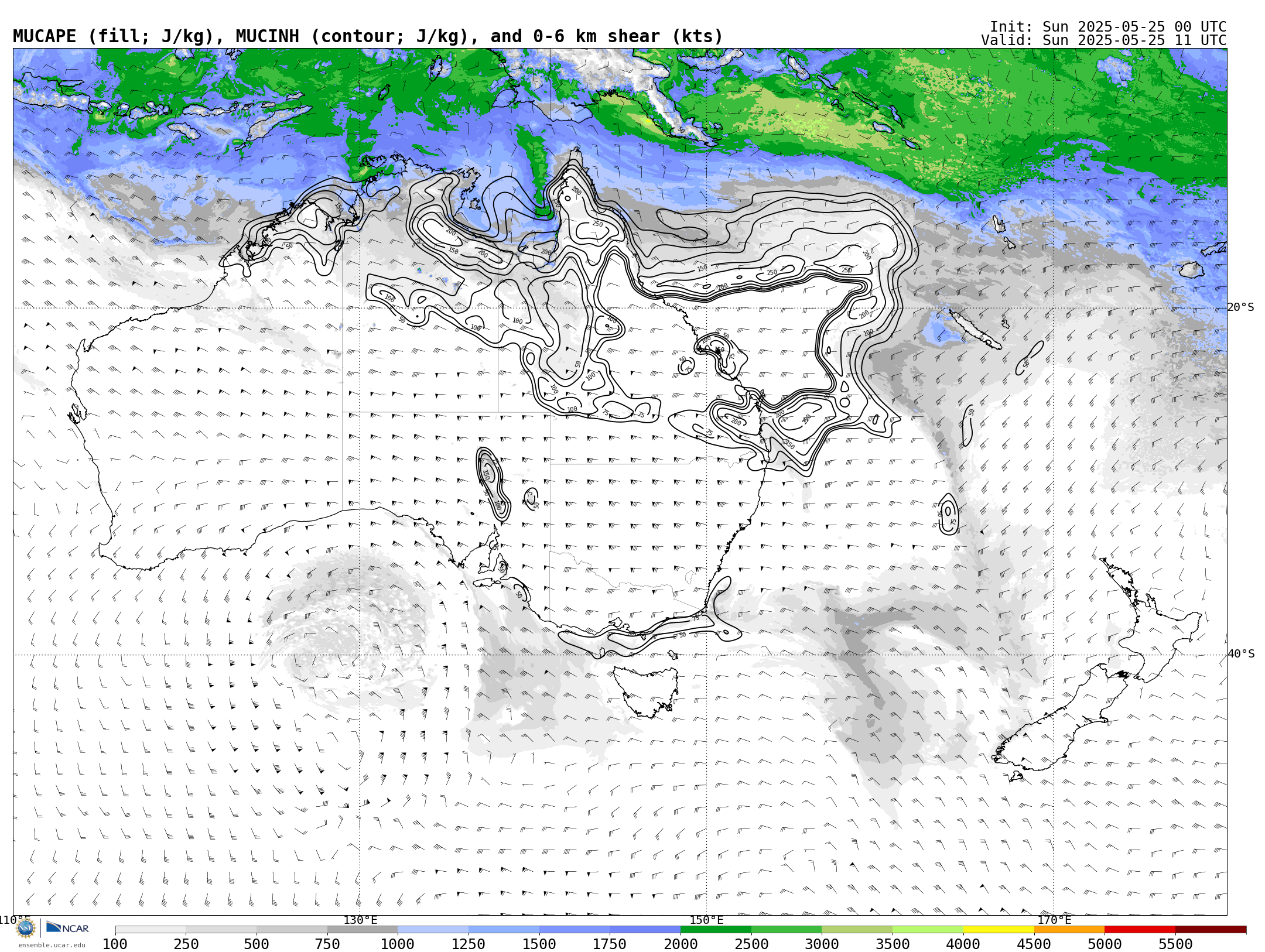Pick the 1750–2000 periwinkle colorbar swatch
This screenshot has height=952, width=1265.
(645, 930)
